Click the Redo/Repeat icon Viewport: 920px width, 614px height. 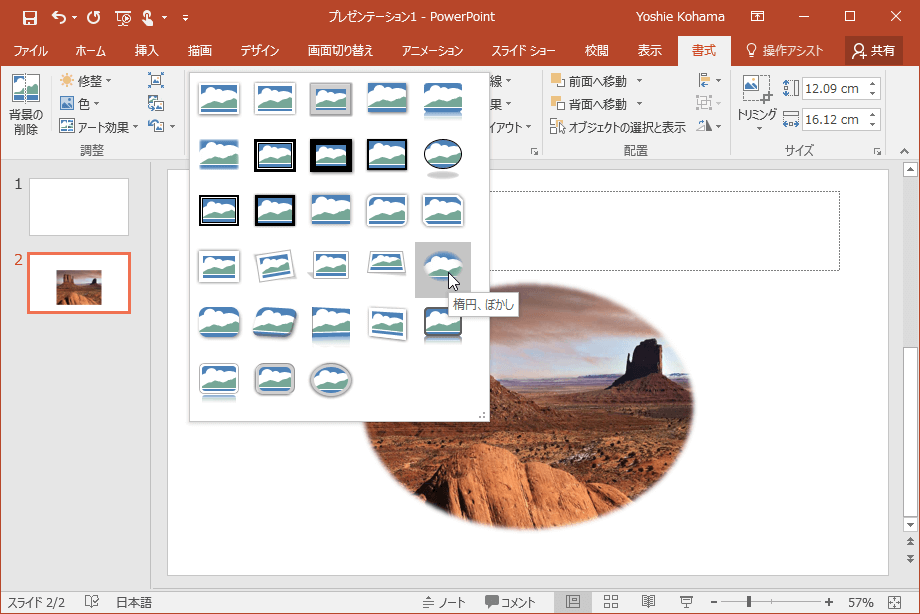[x=93, y=18]
